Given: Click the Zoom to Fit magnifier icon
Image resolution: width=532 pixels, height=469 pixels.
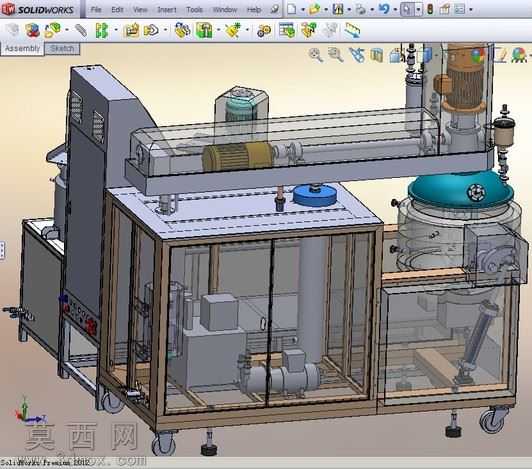Looking at the screenshot, I should point(316,55).
